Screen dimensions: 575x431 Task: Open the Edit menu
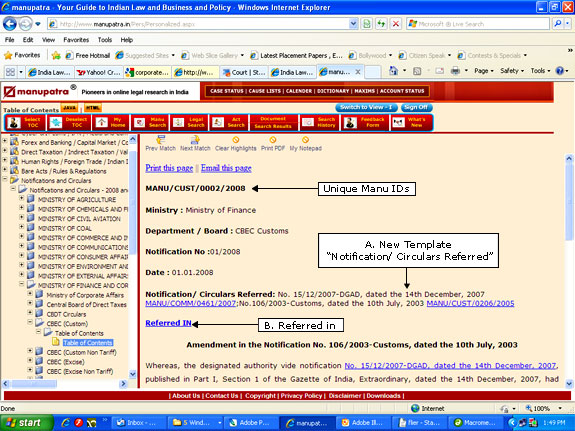28,40
